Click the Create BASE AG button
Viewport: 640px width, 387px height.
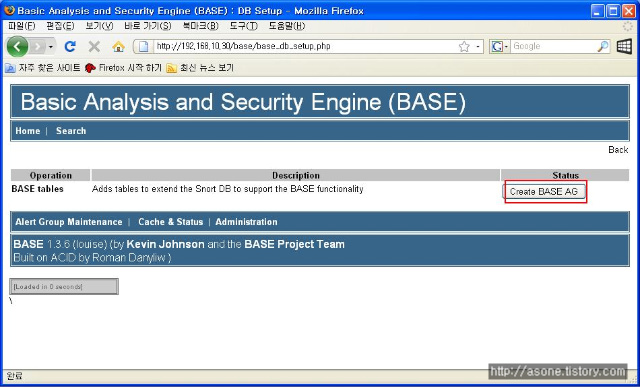point(544,191)
